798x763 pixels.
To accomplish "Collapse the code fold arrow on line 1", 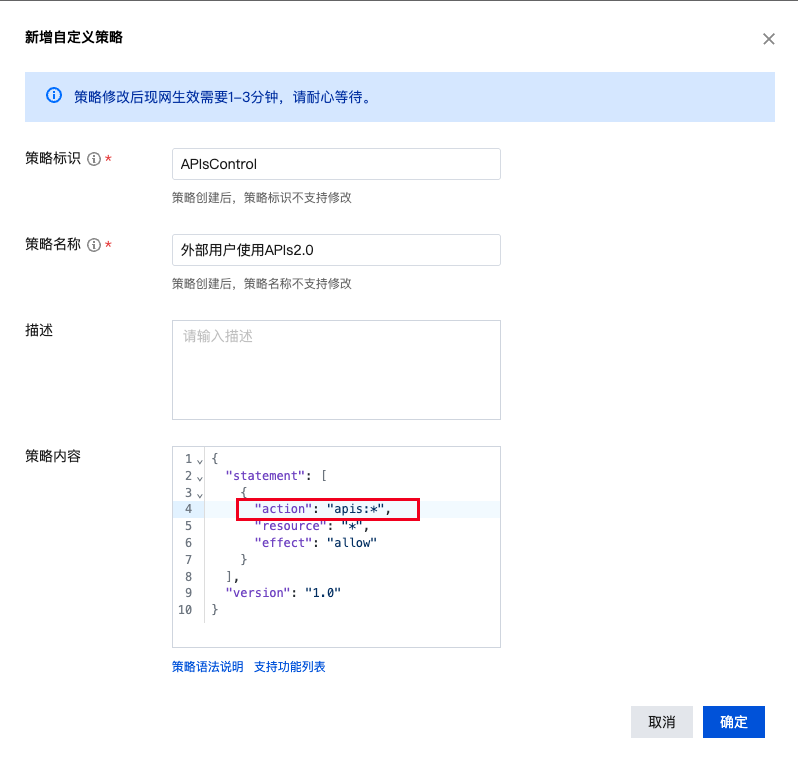I will click(200, 460).
